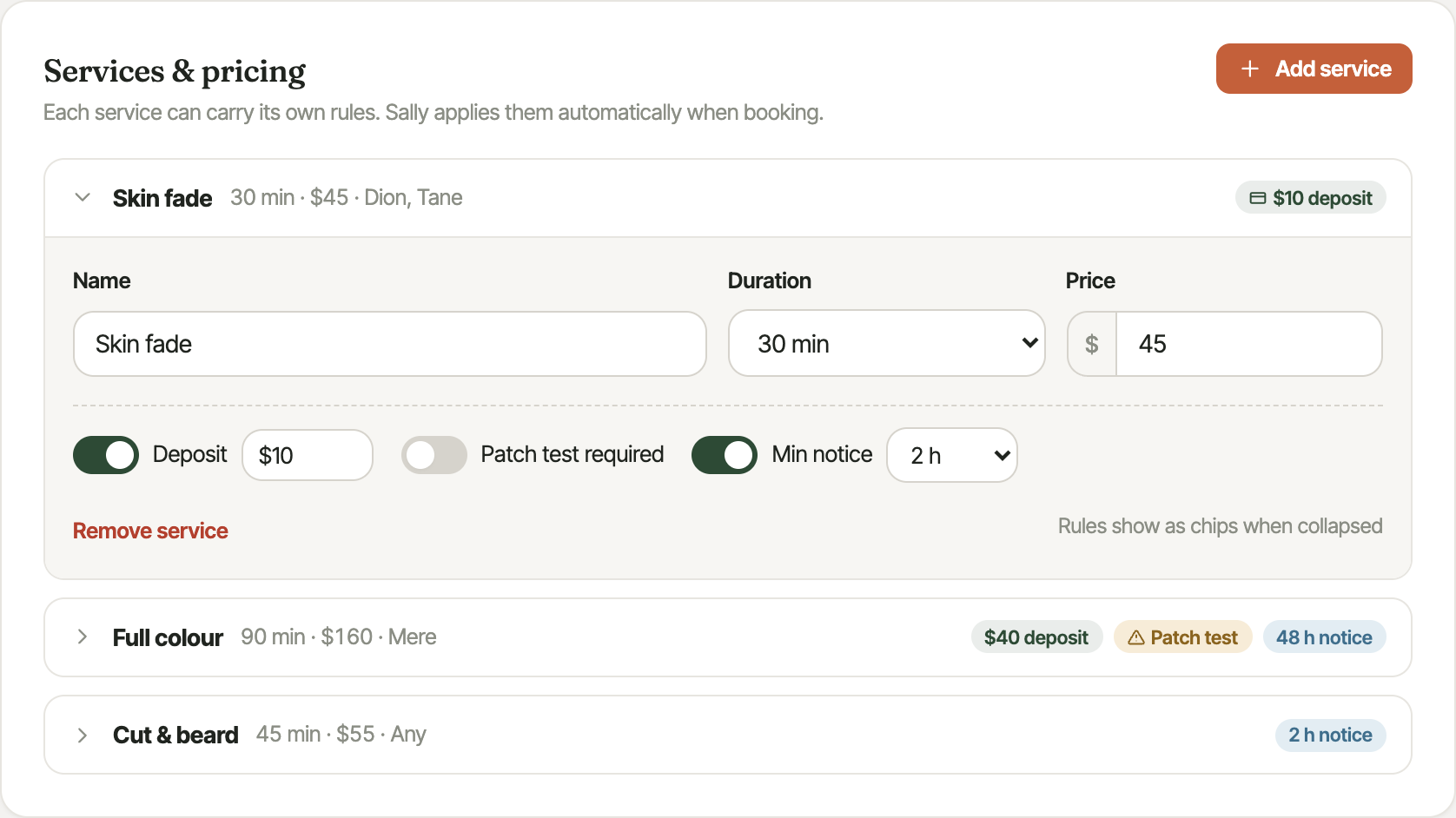Click the Min notice label
Viewport: 1456px width, 818px height.
[x=822, y=454]
